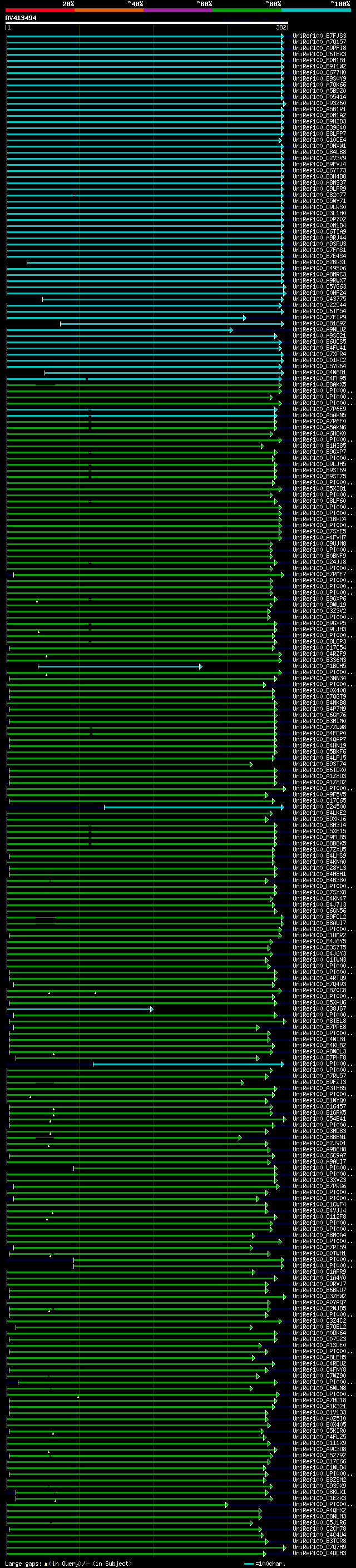Select the UniRef100_Q01KC2 row label
This screenshot has height=1568, width=356.
tap(319, 360)
